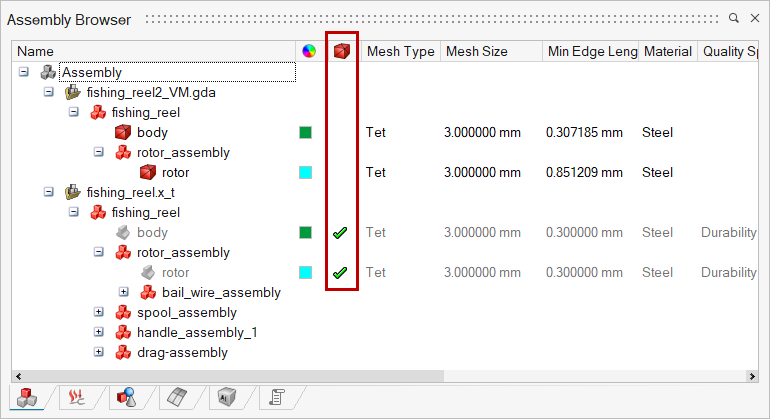Toggle green checkmark on the grayed rotor row
Screen dimensions: 770x419
(340, 272)
